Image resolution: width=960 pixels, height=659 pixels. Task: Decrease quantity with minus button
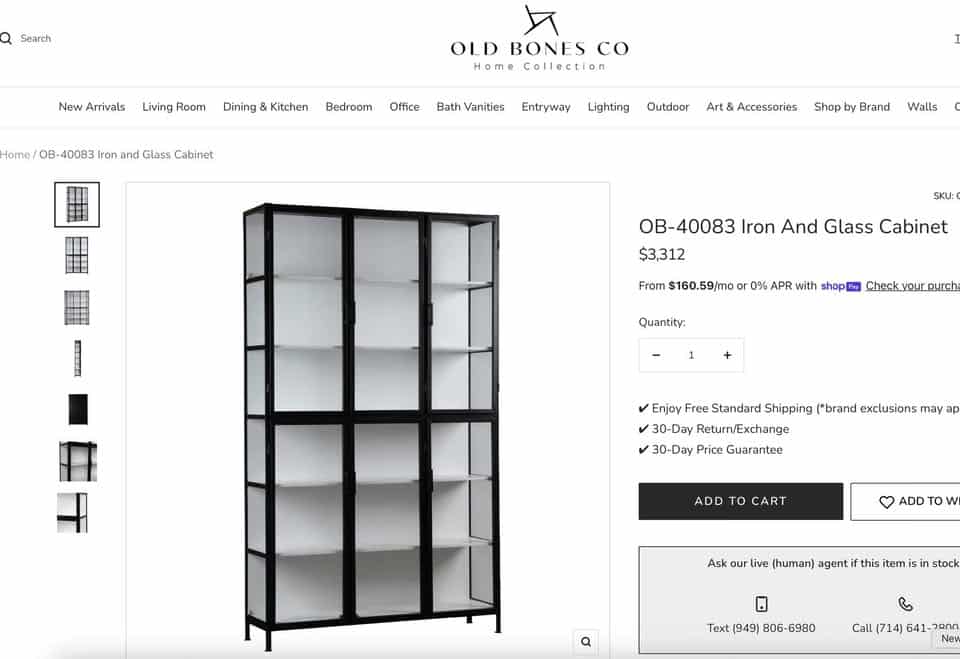[x=656, y=355]
